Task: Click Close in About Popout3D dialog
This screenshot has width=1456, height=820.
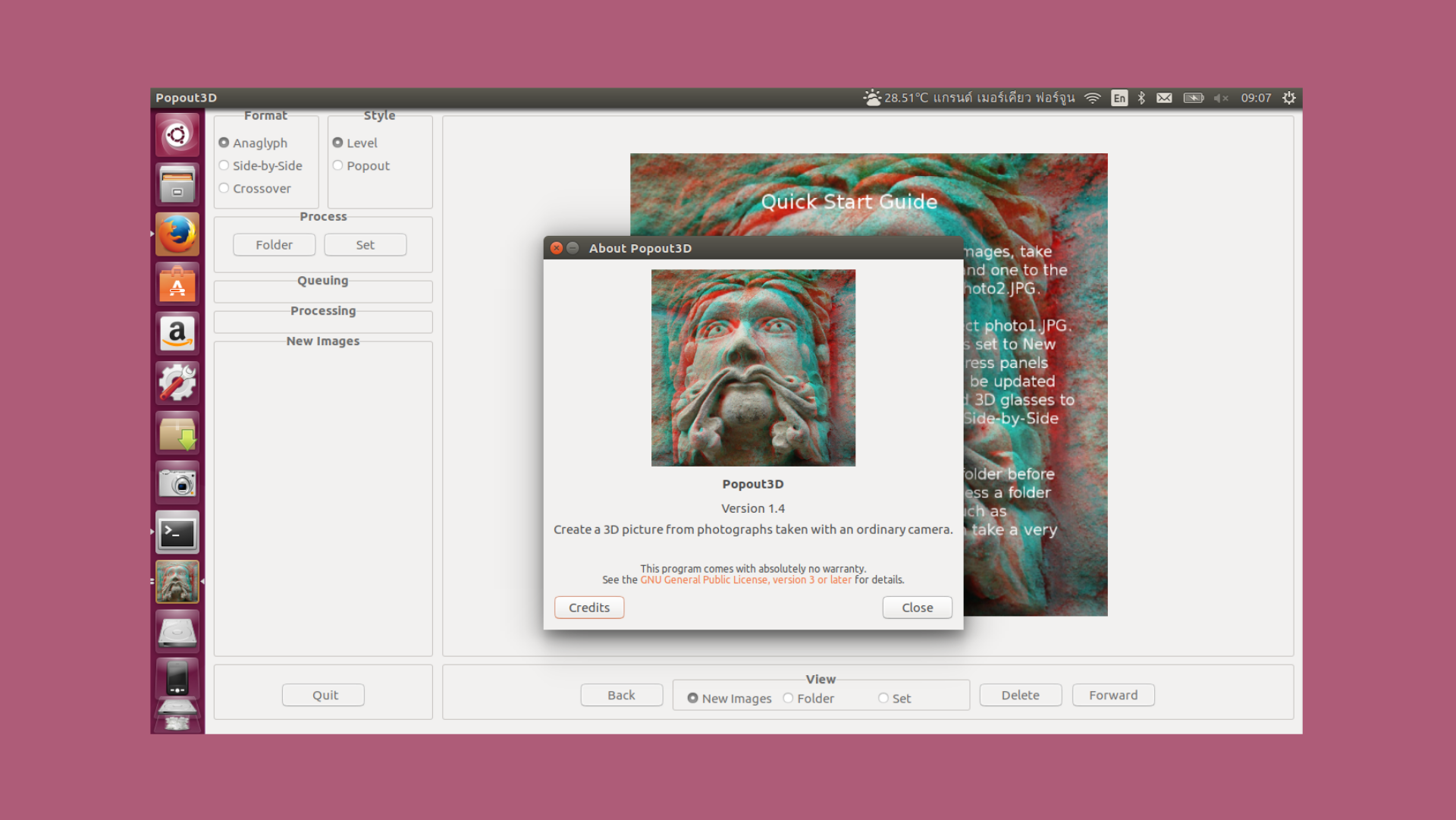Action: point(918,608)
